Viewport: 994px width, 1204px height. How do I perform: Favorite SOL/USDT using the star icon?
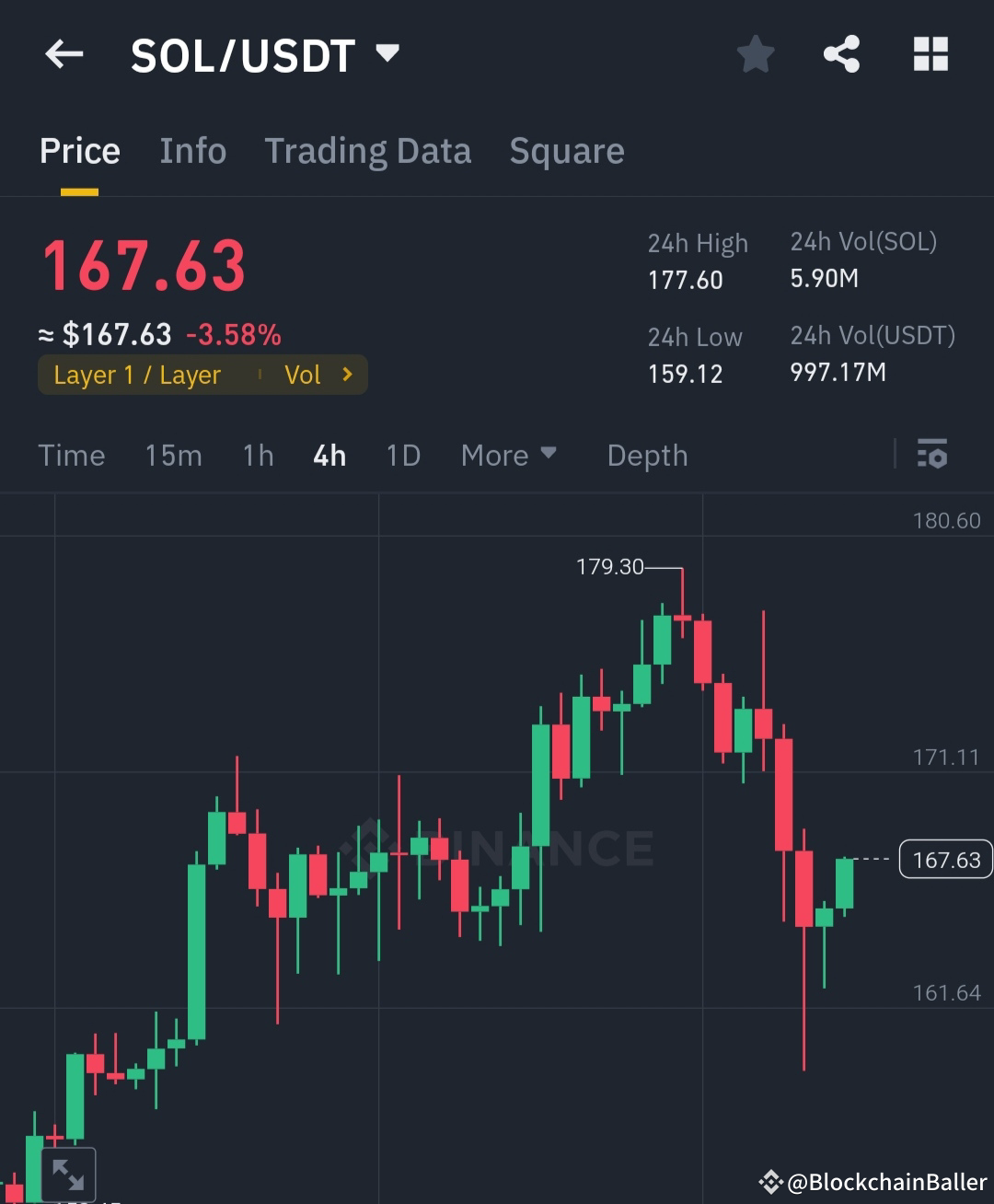pos(755,53)
